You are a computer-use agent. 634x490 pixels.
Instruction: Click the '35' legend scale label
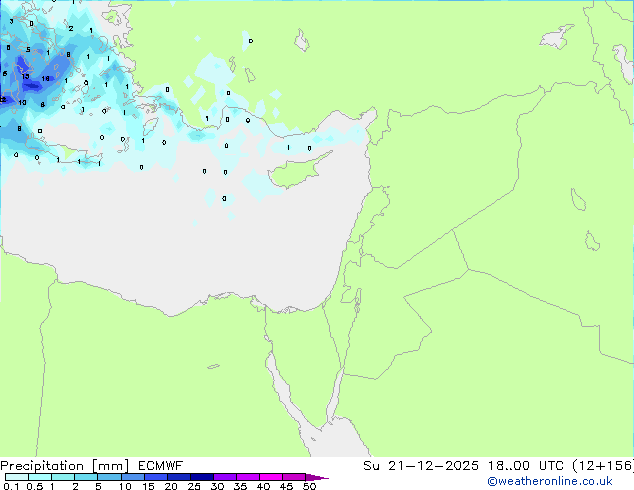[x=240, y=486]
